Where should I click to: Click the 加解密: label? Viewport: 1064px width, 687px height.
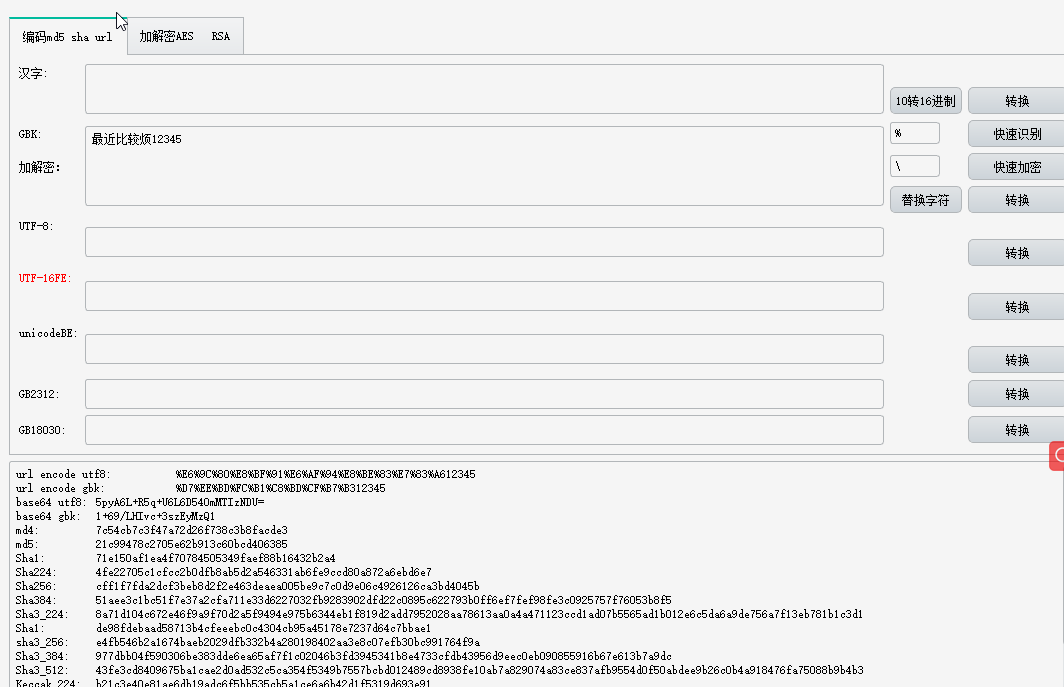[x=39, y=167]
